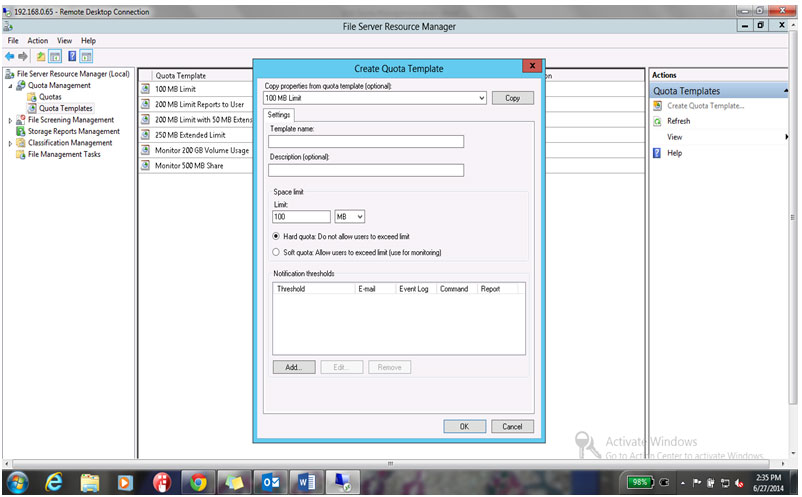Image resolution: width=802 pixels, height=497 pixels.
Task: Click the Template name field
Action: (366, 142)
